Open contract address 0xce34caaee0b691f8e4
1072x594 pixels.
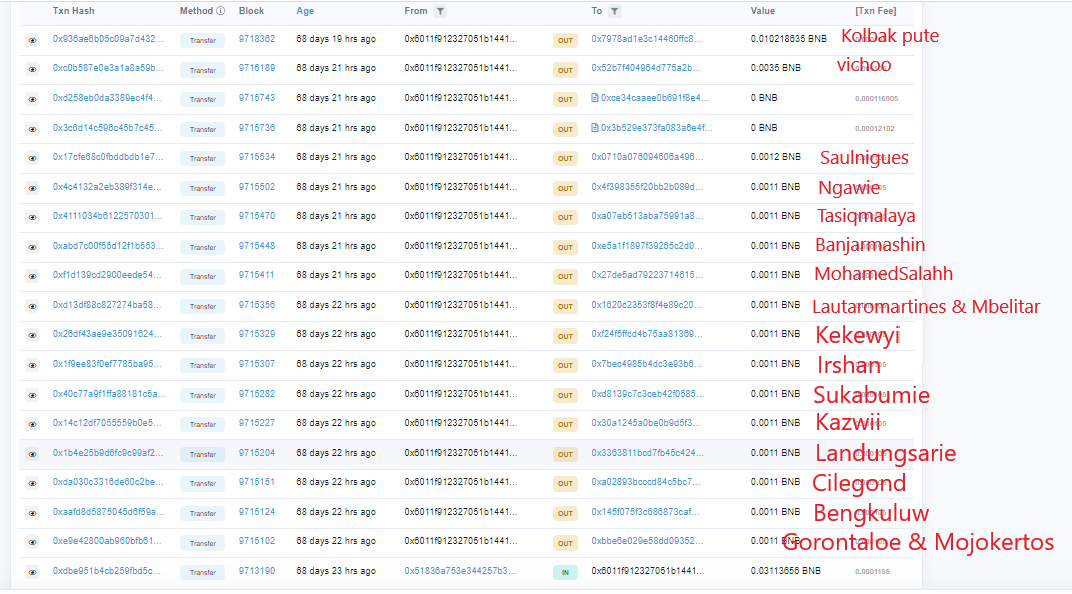[655, 98]
